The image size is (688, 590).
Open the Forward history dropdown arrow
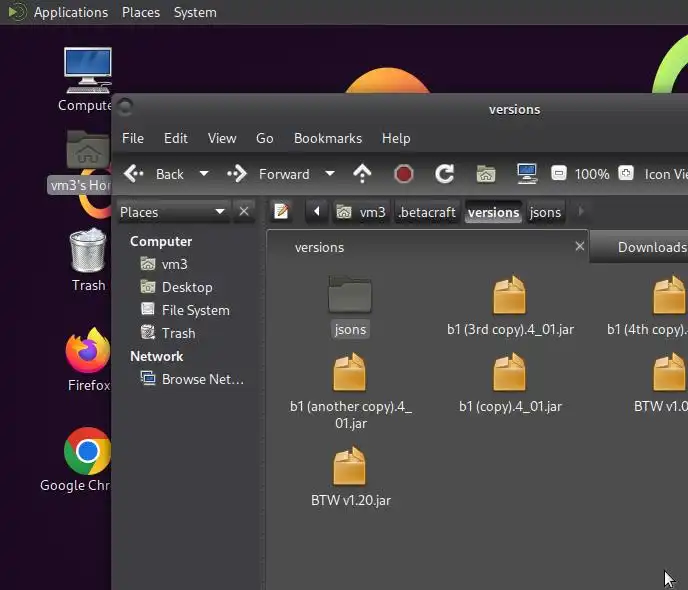[330, 174]
